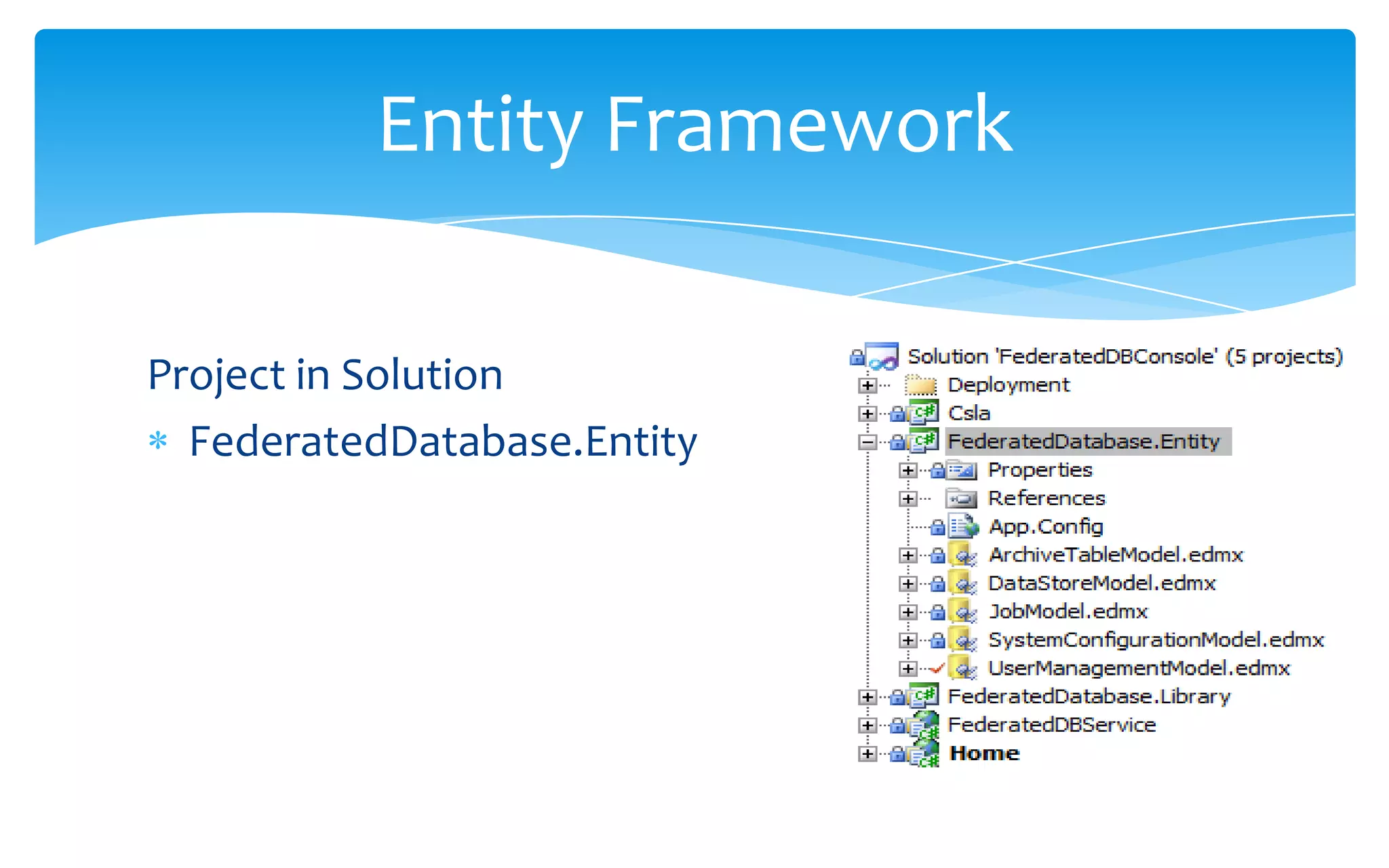The height and width of the screenshot is (868, 1389).
Task: Select ArchiveTableModel.edmx in the tree
Action: (x=1116, y=555)
